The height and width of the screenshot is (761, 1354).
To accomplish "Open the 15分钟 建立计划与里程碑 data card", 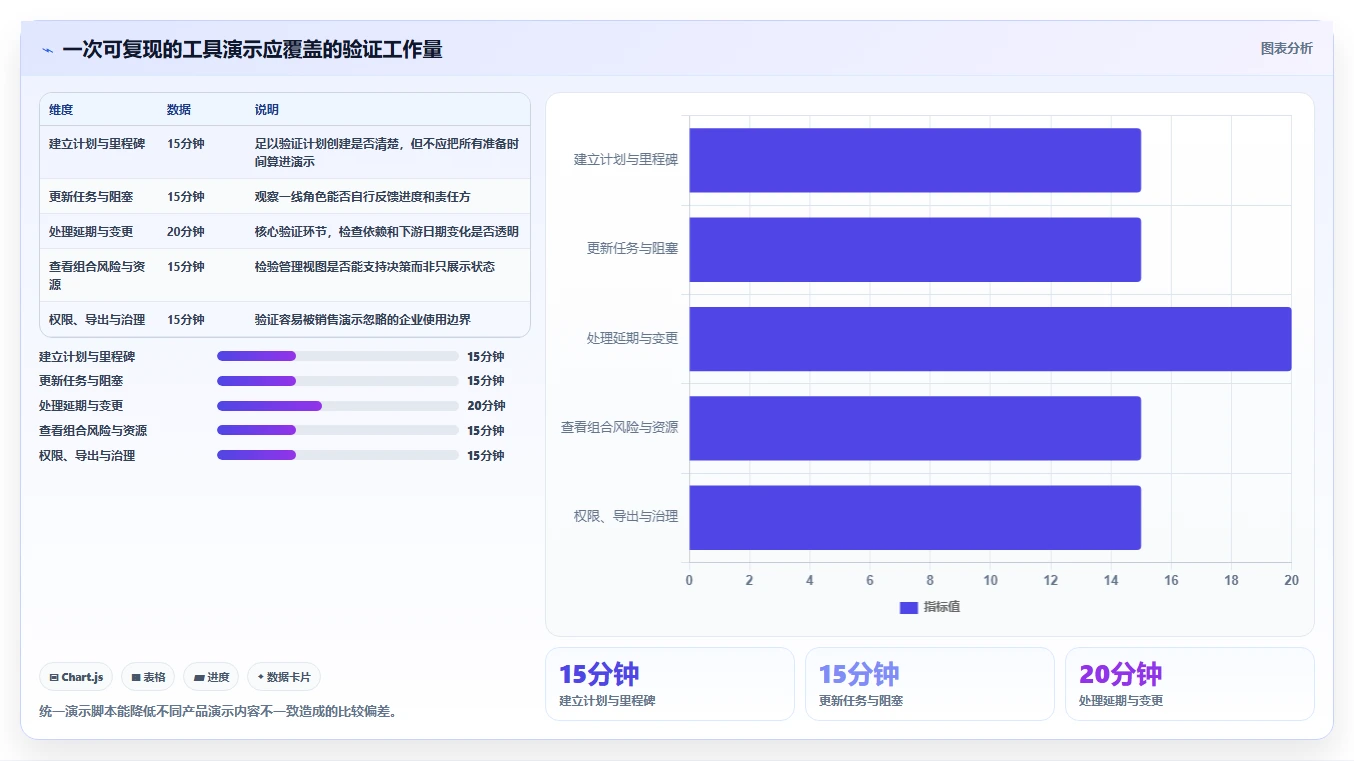I will coord(670,684).
